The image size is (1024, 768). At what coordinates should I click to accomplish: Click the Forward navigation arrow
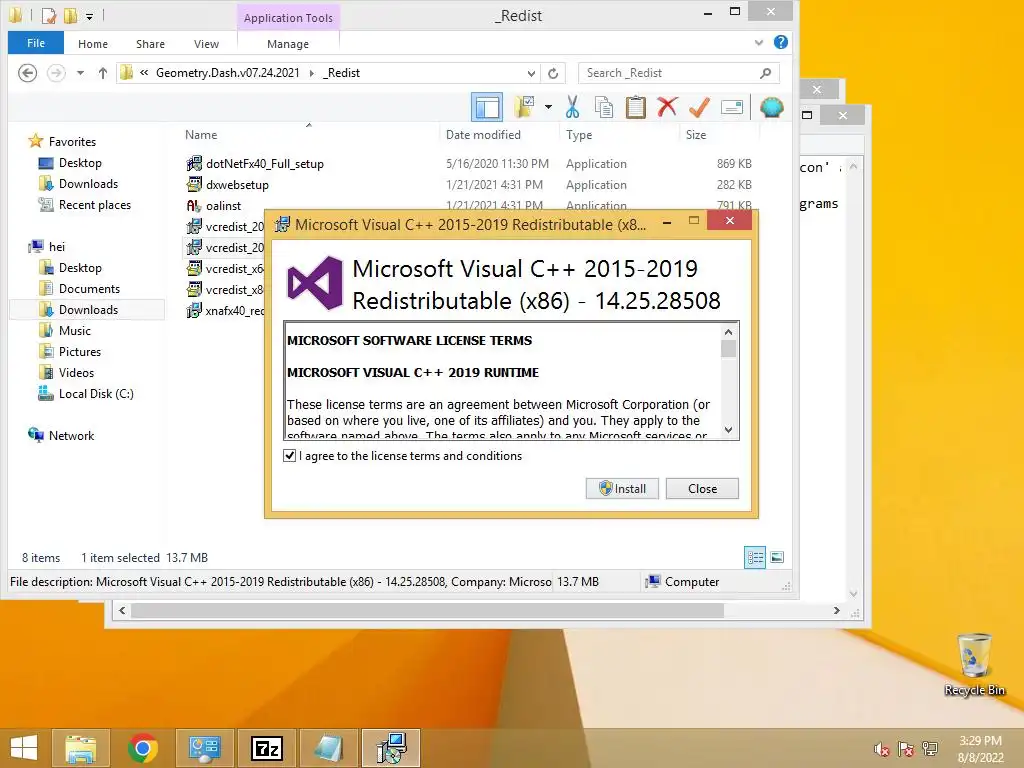[56, 72]
